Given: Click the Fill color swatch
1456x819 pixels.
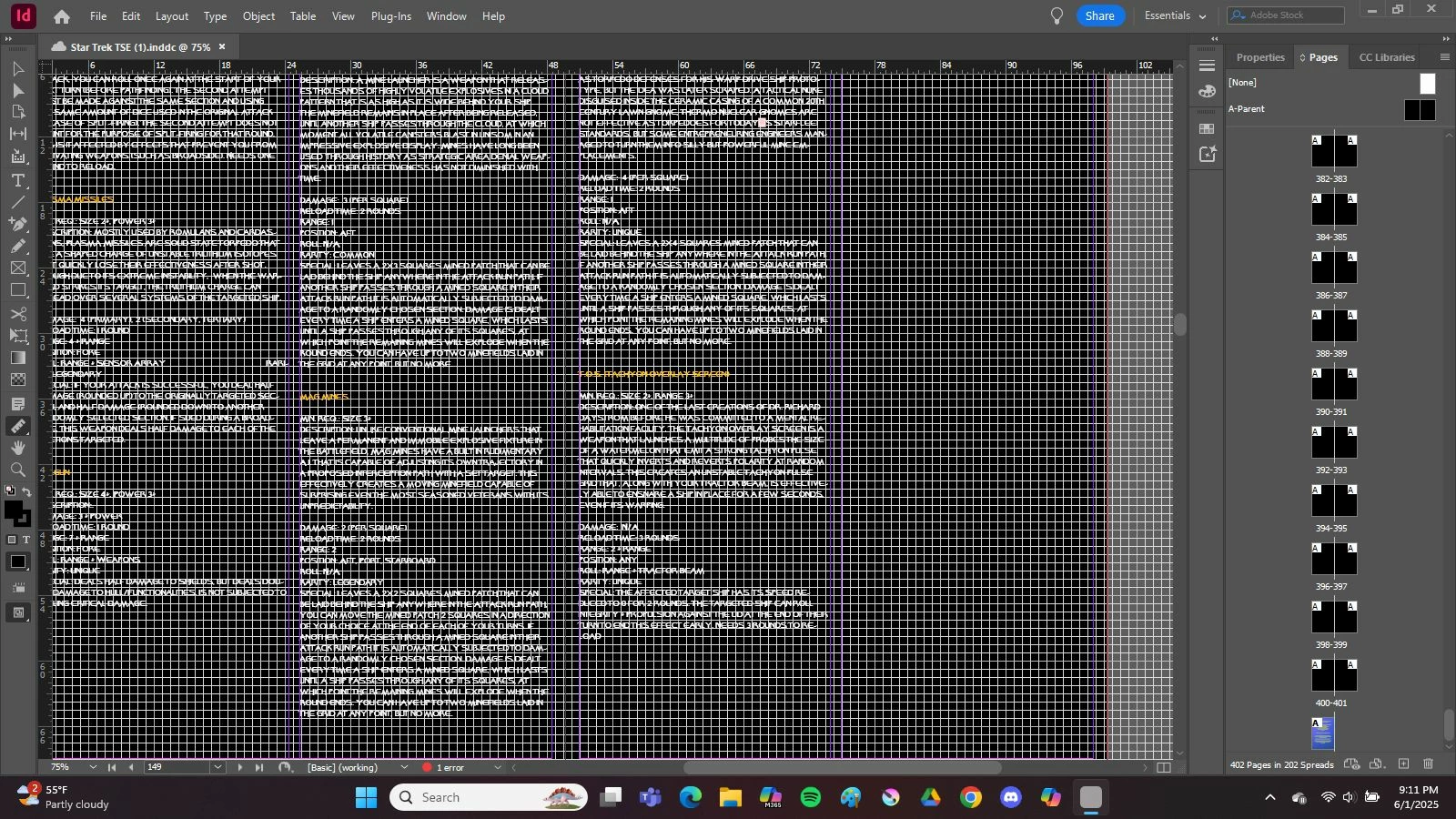Looking at the screenshot, I should [13, 510].
